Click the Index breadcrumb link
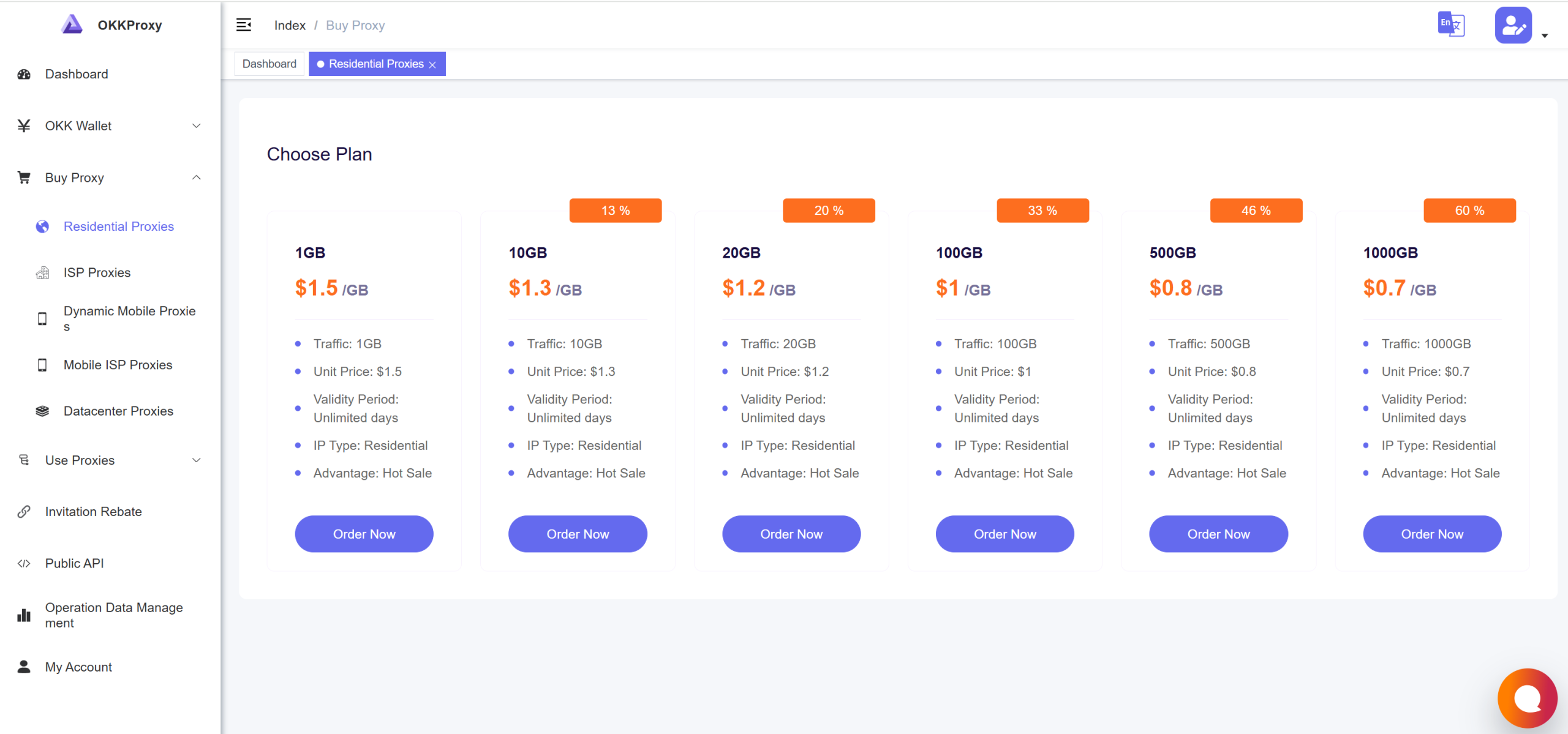1568x734 pixels. click(290, 25)
